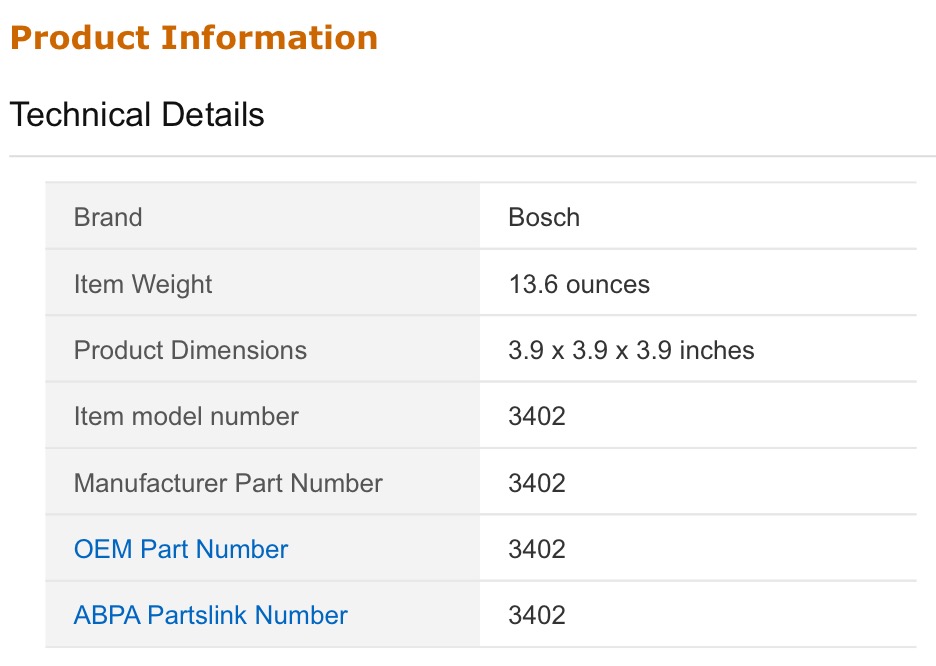Click the Item Weight label
The width and height of the screenshot is (936, 666).
(143, 285)
